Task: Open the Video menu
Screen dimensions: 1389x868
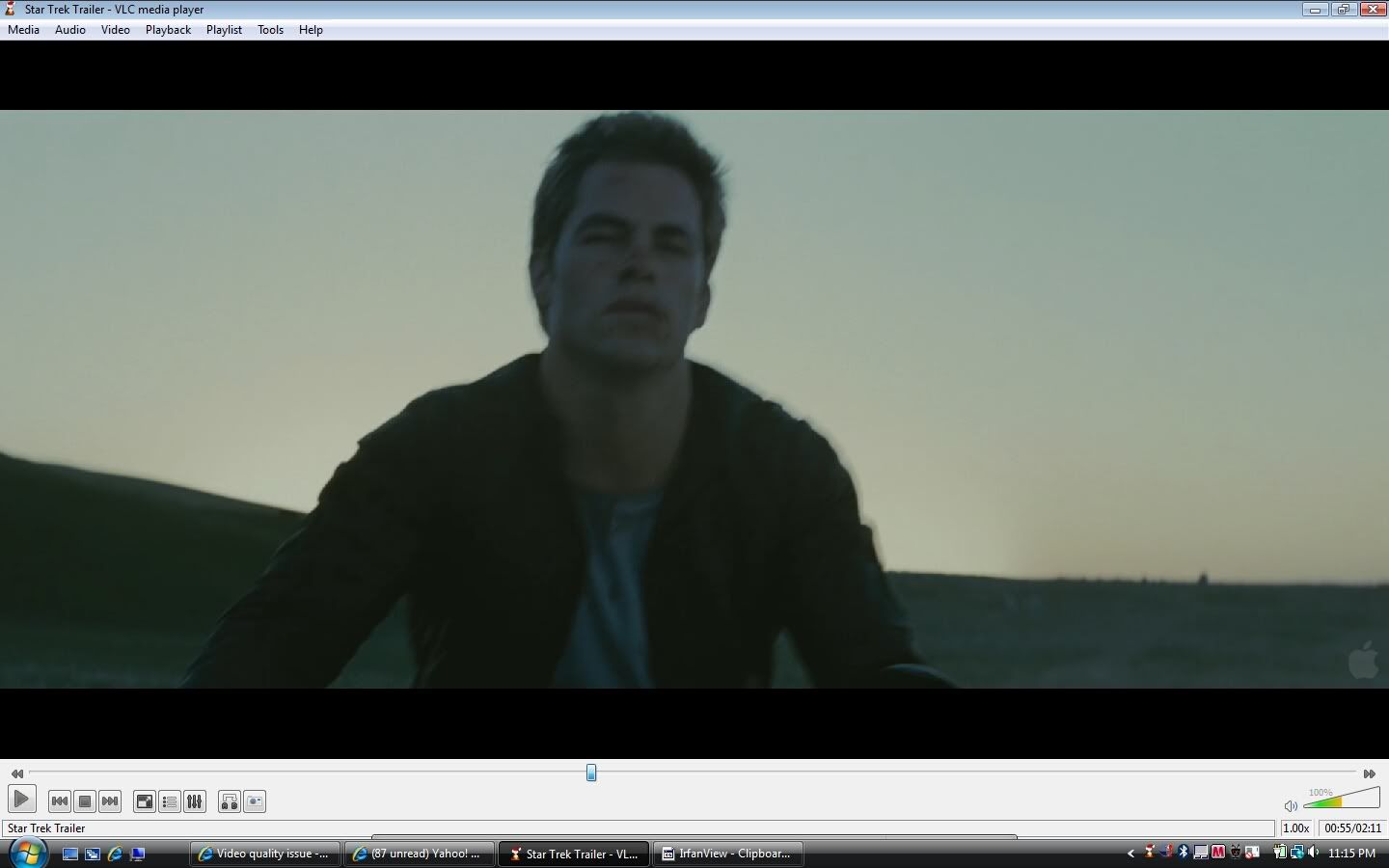Action: [116, 30]
